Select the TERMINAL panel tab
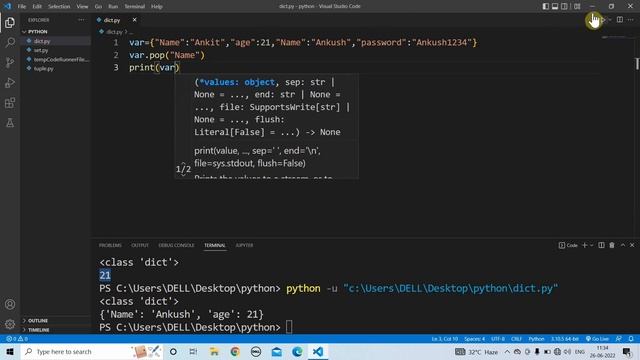The image size is (640, 360). [215, 245]
